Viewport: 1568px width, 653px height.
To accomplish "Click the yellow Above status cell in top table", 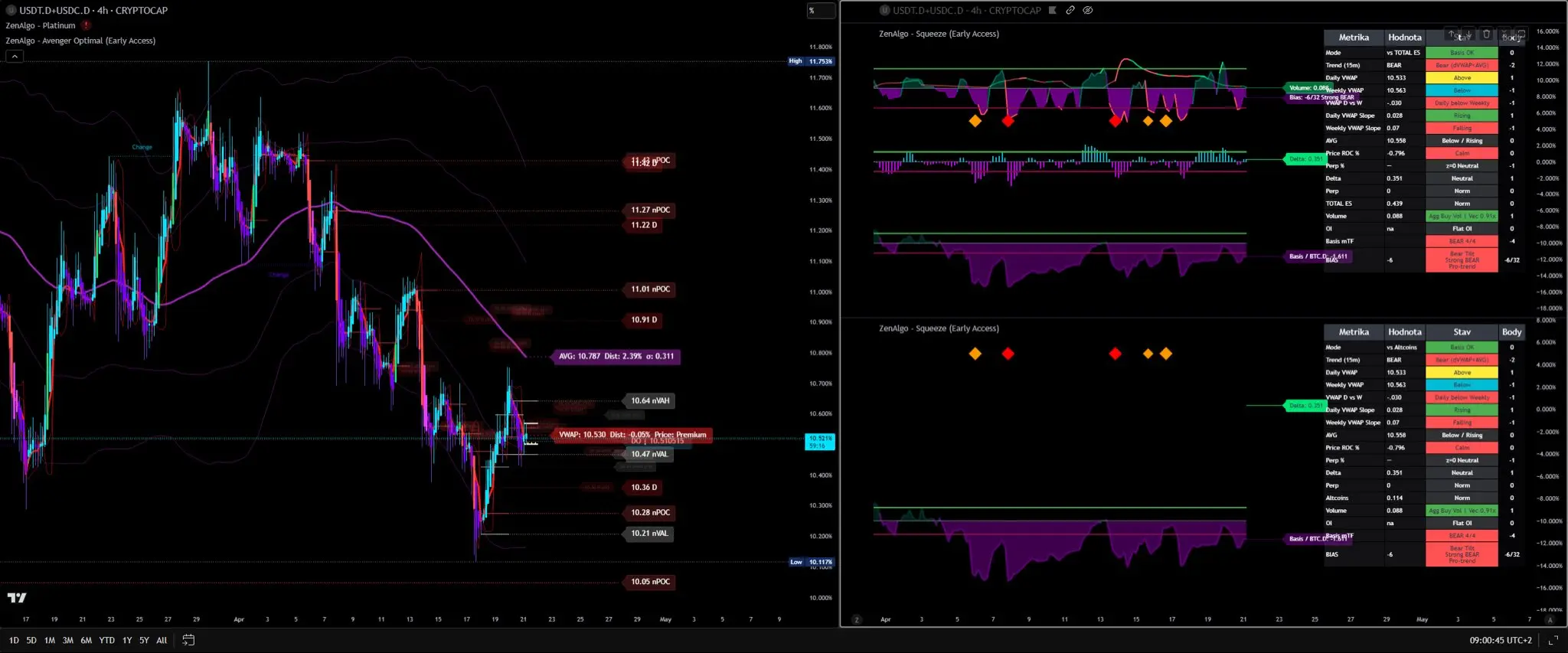I will 1462,78.
